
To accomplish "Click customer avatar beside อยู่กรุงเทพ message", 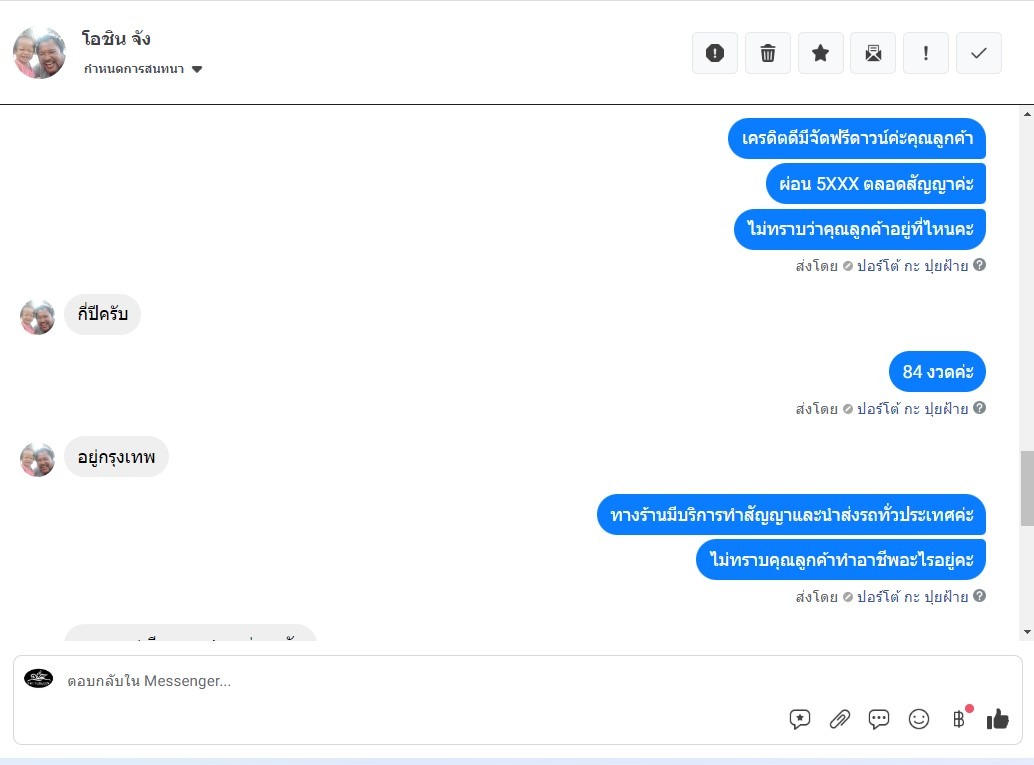I will click(x=38, y=459).
